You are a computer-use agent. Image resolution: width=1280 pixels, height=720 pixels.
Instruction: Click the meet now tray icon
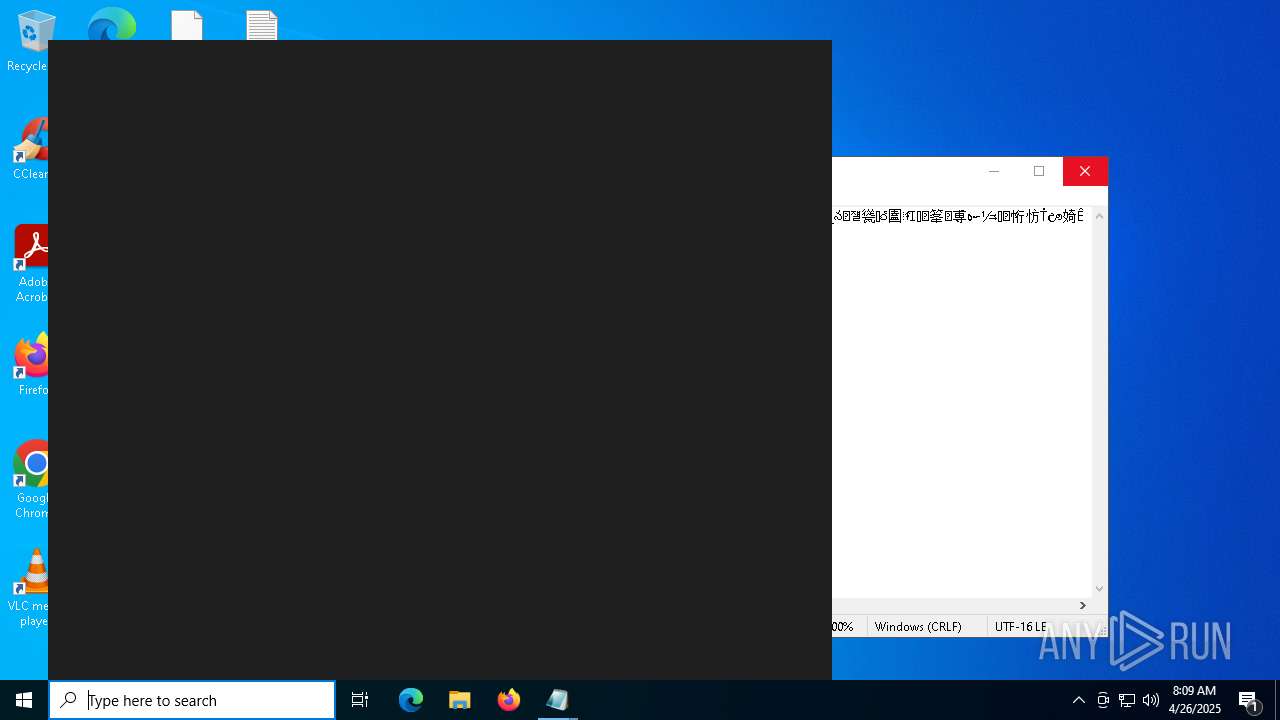(x=1103, y=700)
